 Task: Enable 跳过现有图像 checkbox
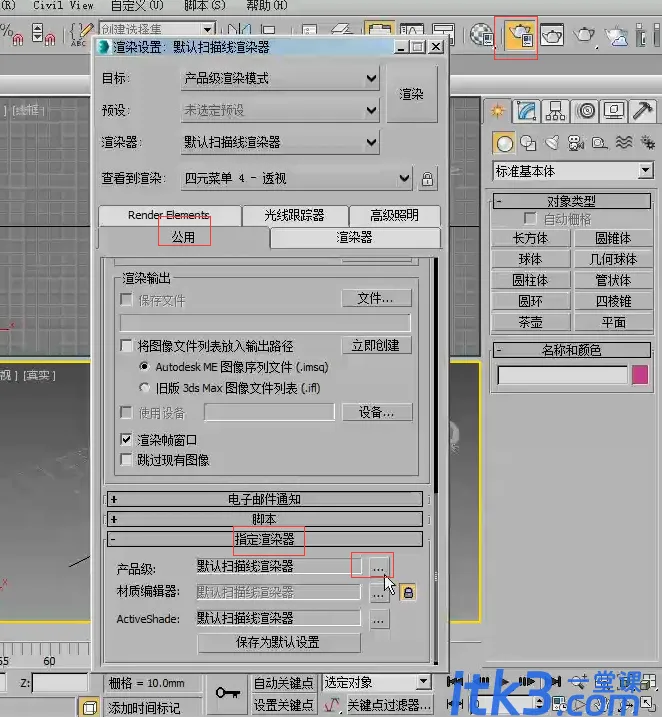coord(126,460)
